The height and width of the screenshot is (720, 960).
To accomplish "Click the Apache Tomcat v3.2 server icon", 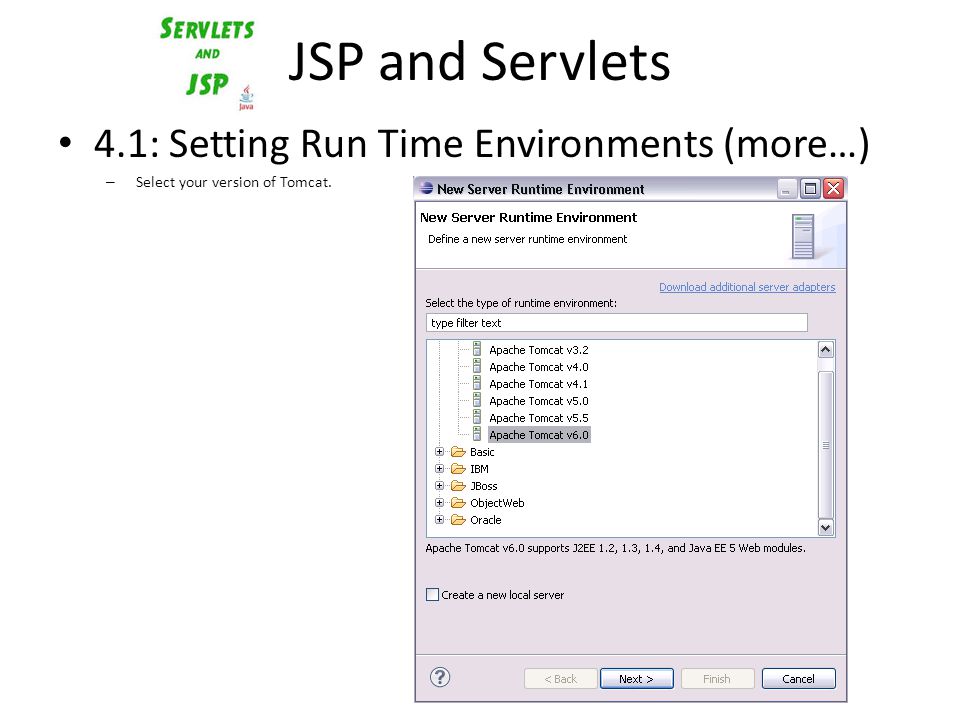I will coord(476,349).
